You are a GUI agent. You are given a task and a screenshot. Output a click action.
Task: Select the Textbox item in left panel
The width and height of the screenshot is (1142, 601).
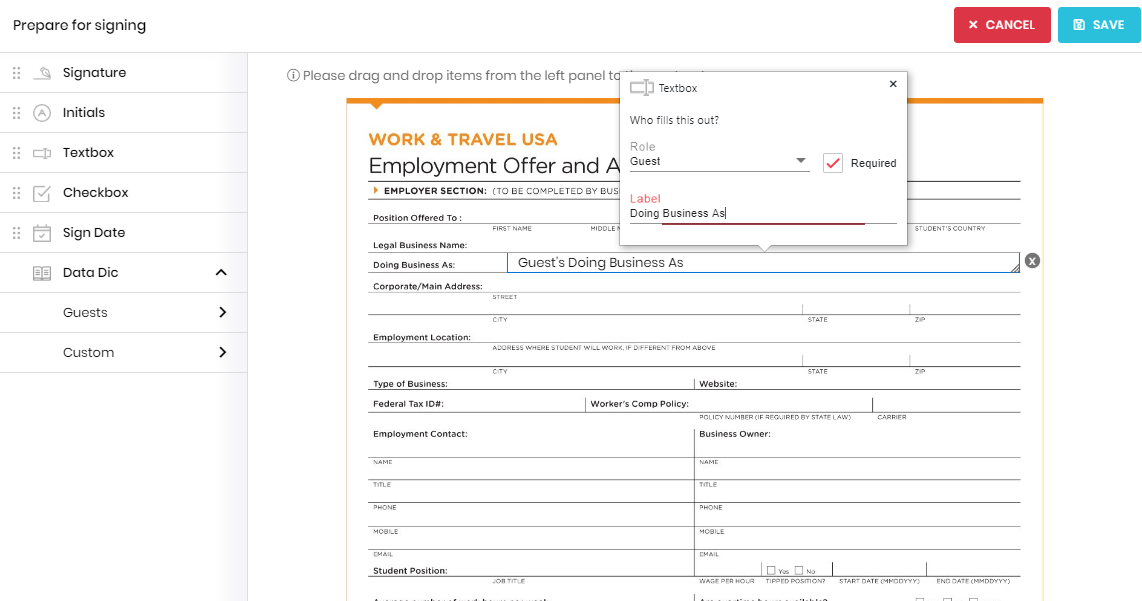tap(124, 153)
